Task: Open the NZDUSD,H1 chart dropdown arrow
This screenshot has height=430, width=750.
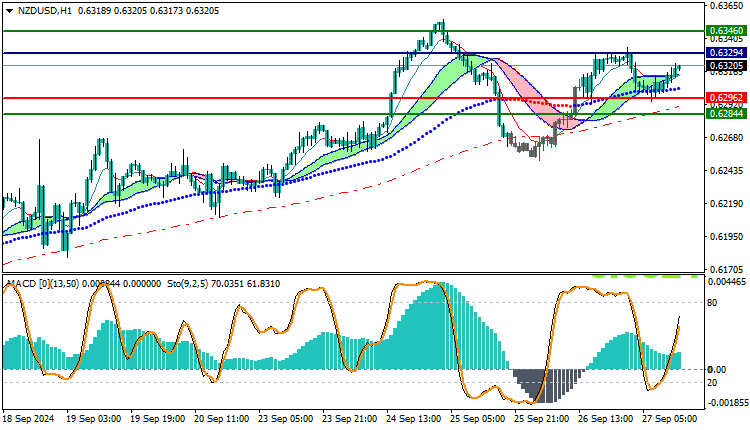Action: click(x=10, y=11)
